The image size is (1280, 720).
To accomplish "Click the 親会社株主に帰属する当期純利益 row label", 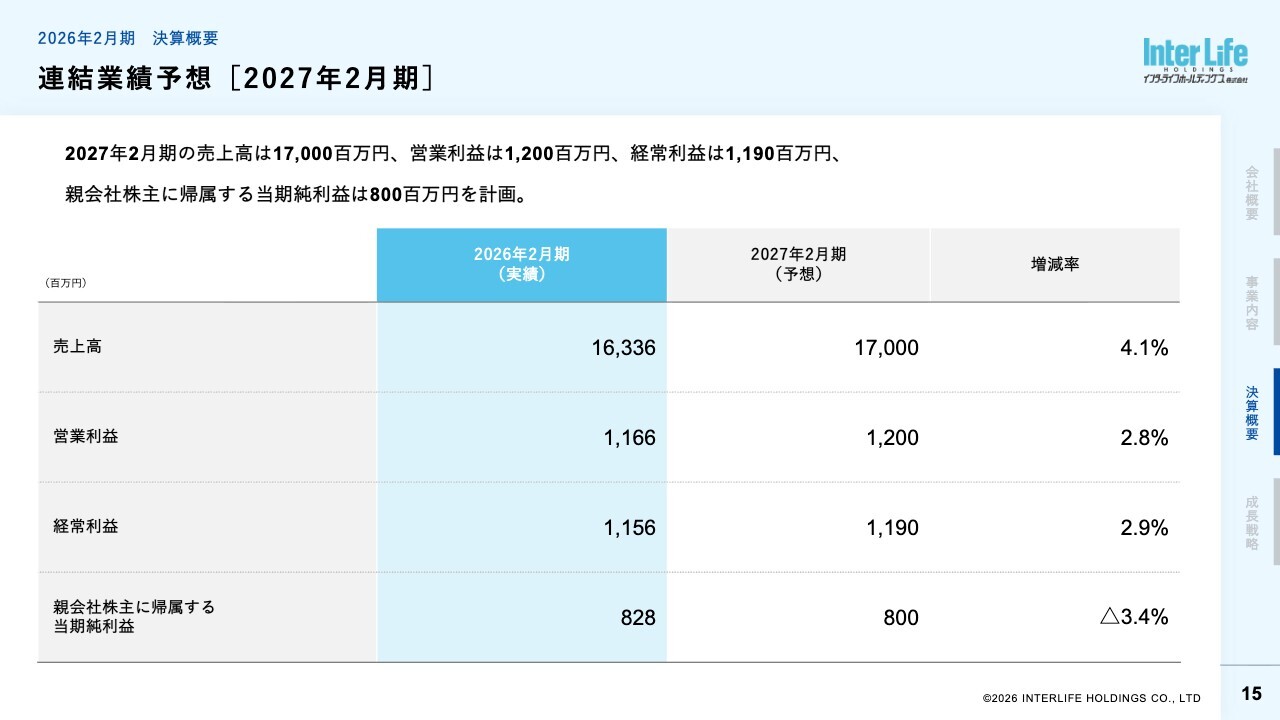I will coord(134,617).
